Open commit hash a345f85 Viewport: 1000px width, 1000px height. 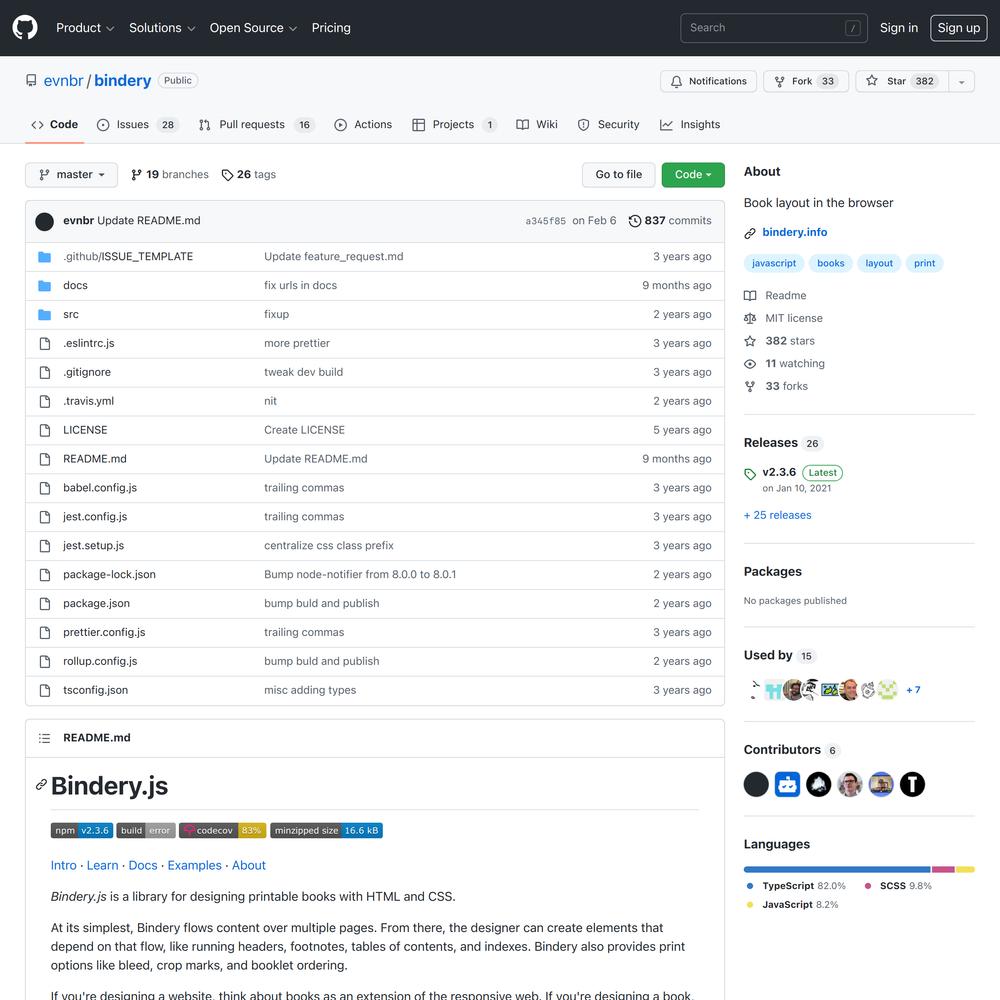(x=545, y=221)
